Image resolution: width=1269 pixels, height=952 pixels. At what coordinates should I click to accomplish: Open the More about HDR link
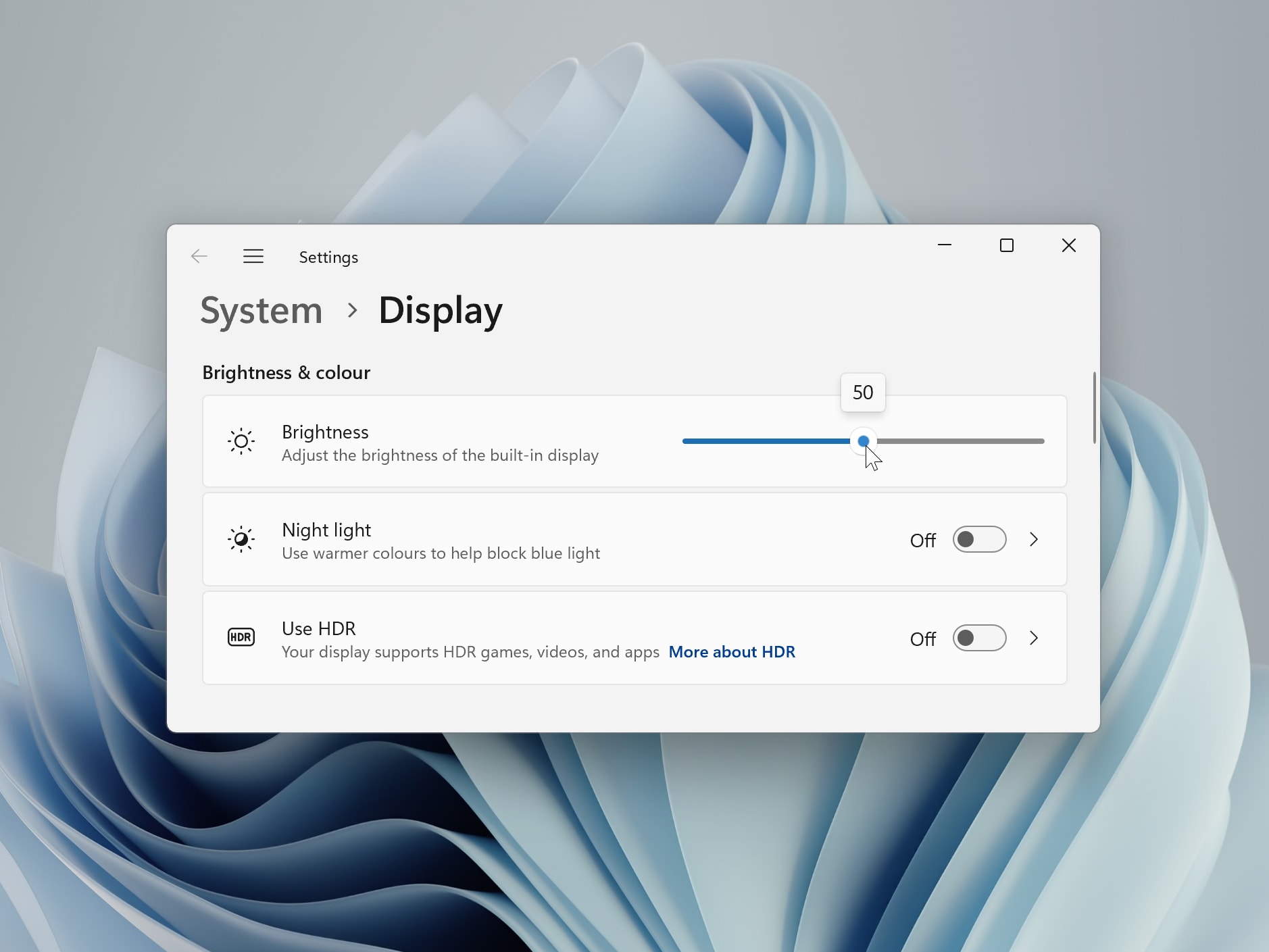point(732,651)
